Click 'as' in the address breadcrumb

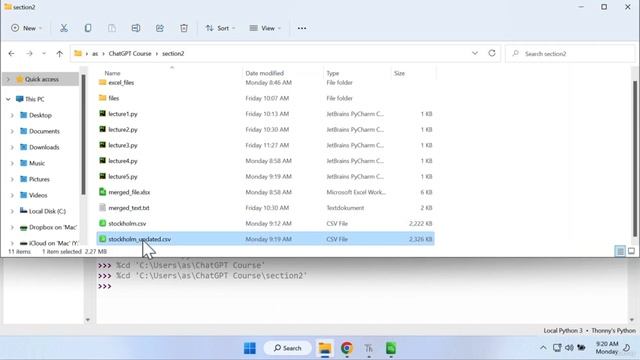tap(95, 53)
